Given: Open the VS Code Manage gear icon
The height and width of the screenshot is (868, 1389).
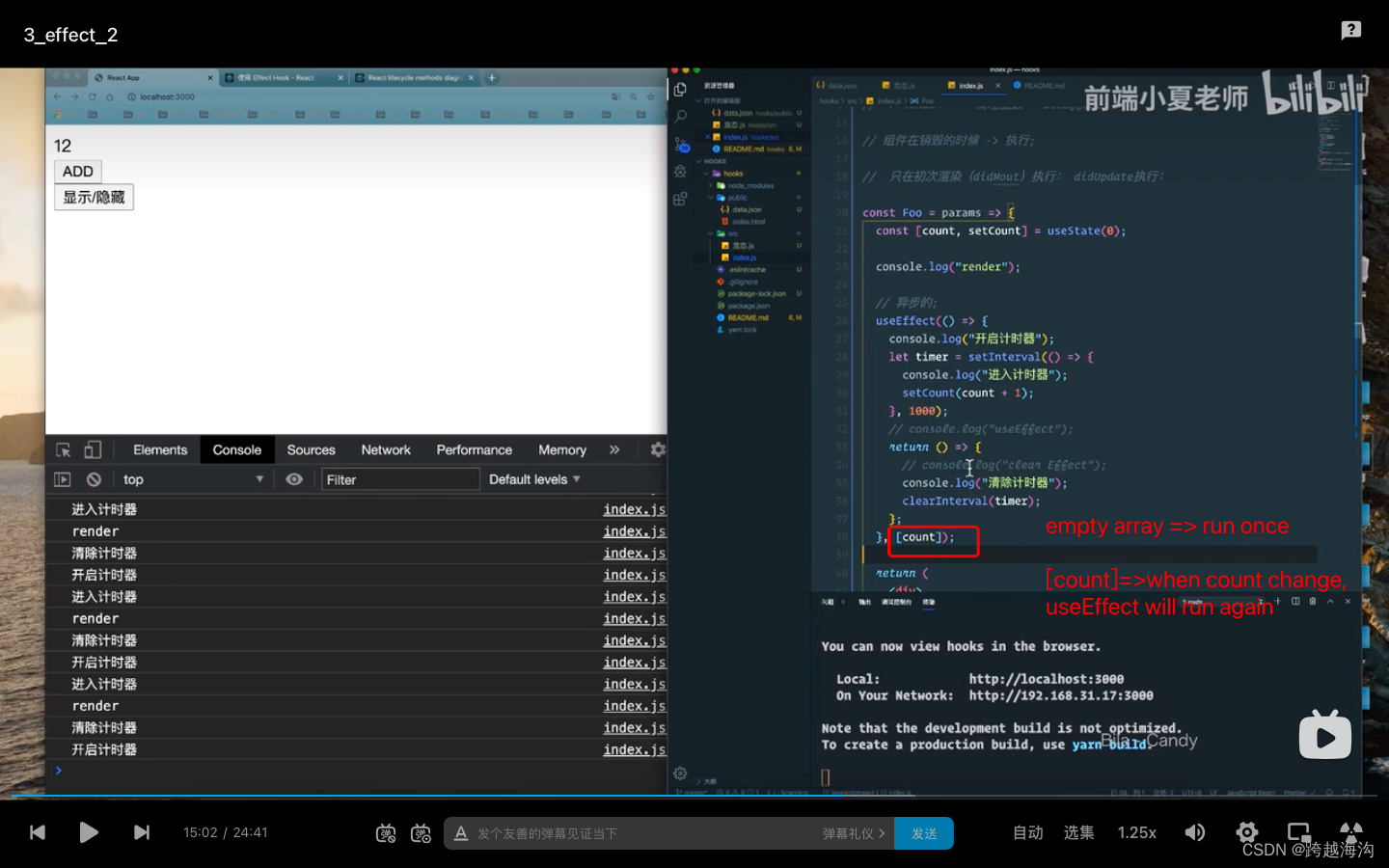Looking at the screenshot, I should point(680,773).
